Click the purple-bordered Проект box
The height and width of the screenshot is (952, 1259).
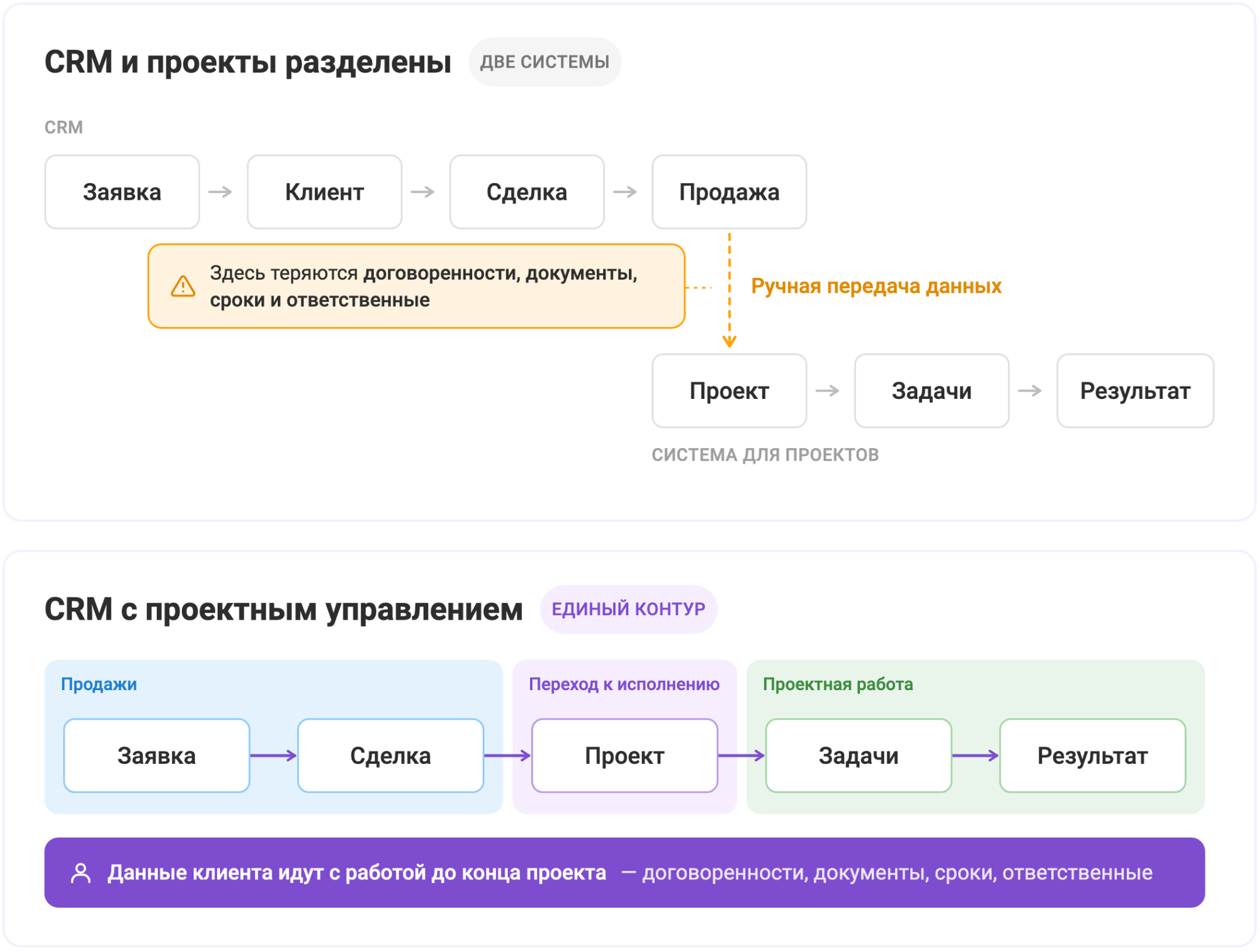[624, 755]
